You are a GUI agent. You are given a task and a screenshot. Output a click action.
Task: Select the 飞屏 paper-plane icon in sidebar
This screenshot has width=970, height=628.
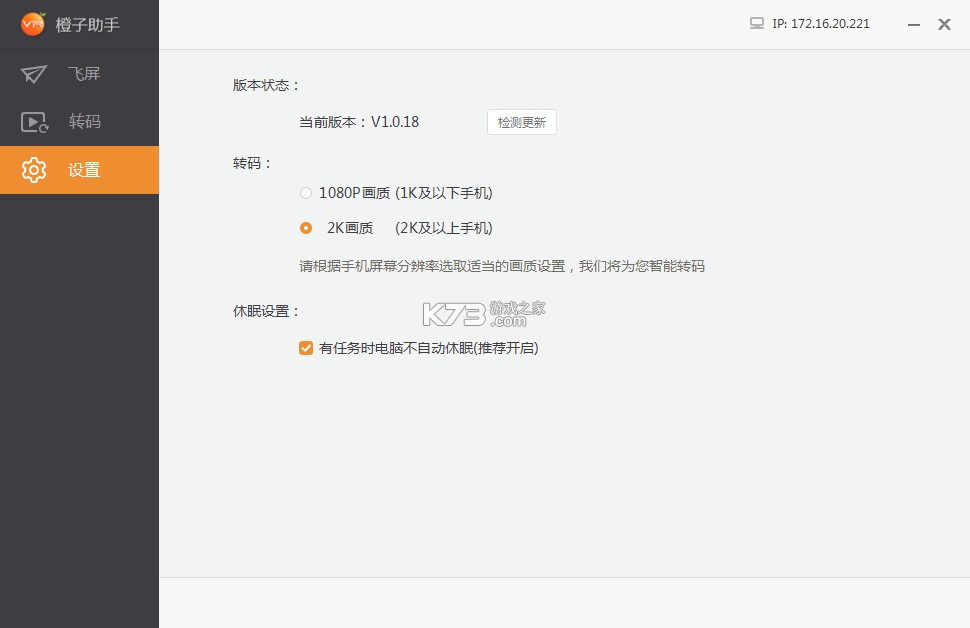pyautogui.click(x=34, y=74)
